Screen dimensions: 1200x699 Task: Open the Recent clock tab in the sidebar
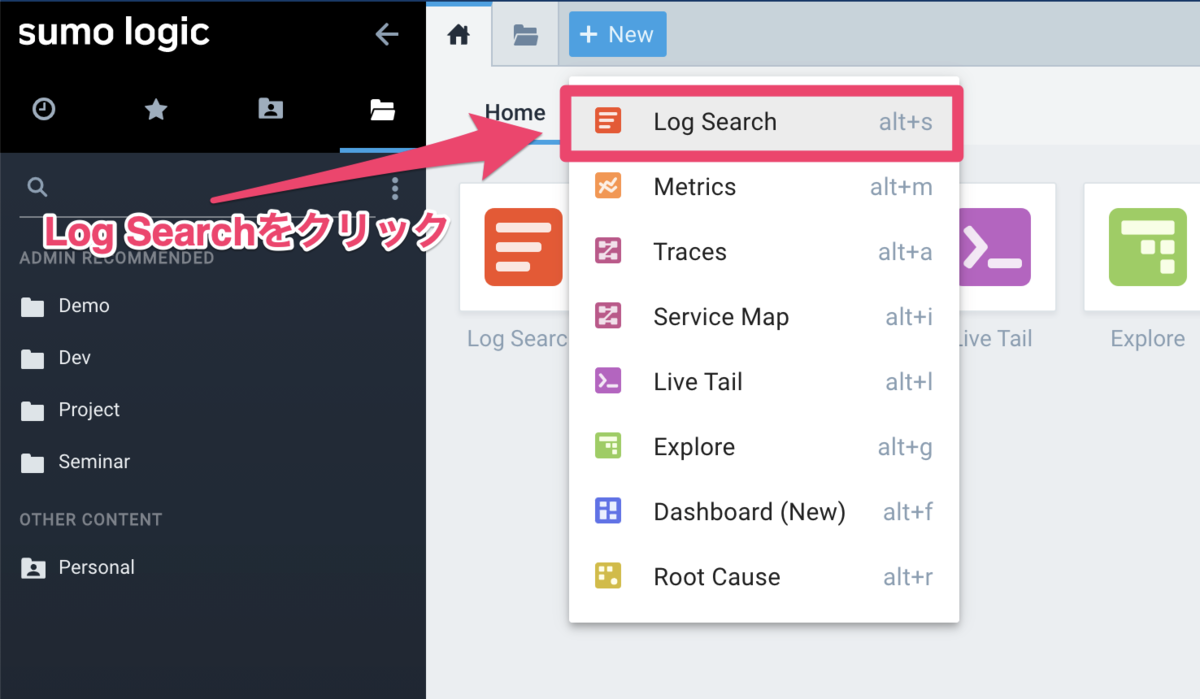tap(44, 109)
